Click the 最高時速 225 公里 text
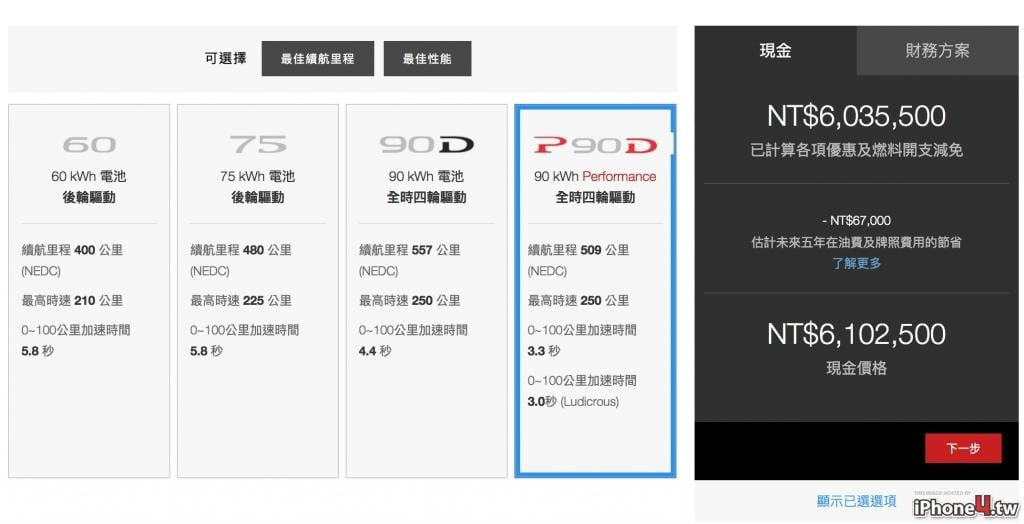This screenshot has width=1024, height=524. (240, 301)
